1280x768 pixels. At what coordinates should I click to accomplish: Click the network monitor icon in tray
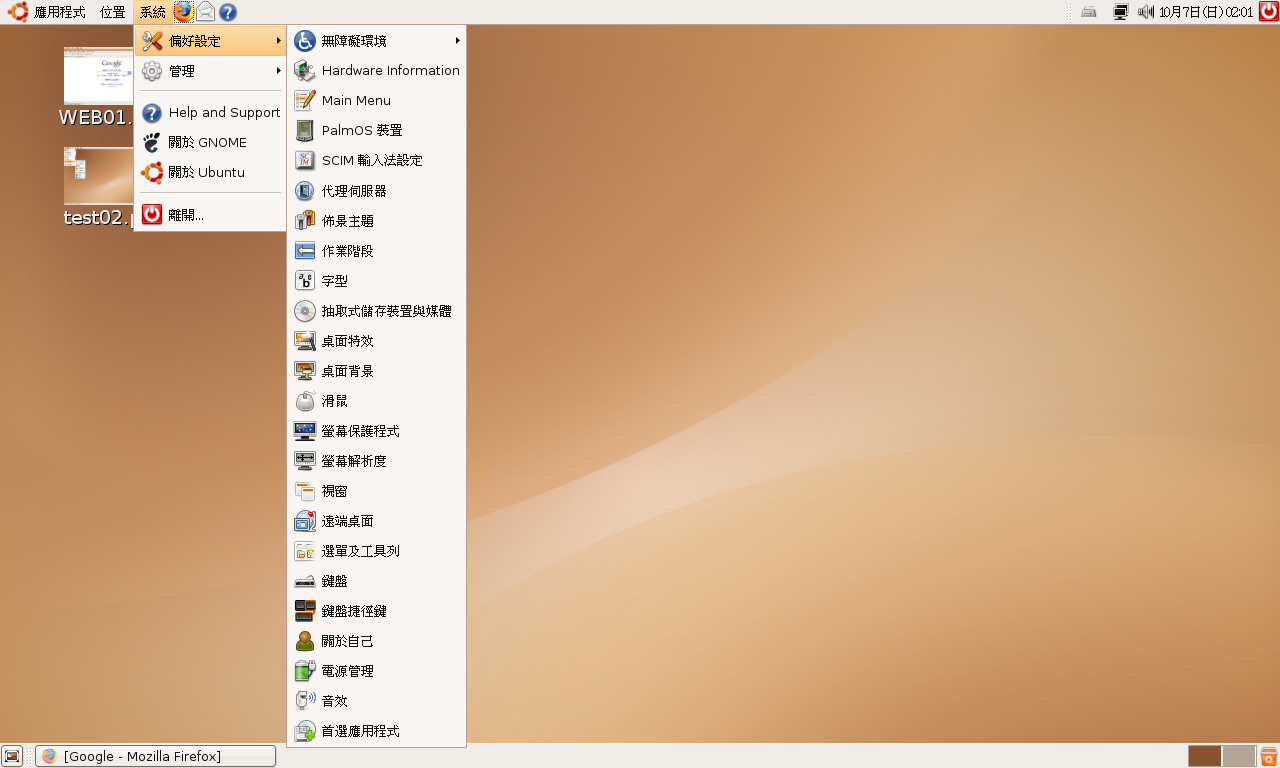(x=1120, y=12)
